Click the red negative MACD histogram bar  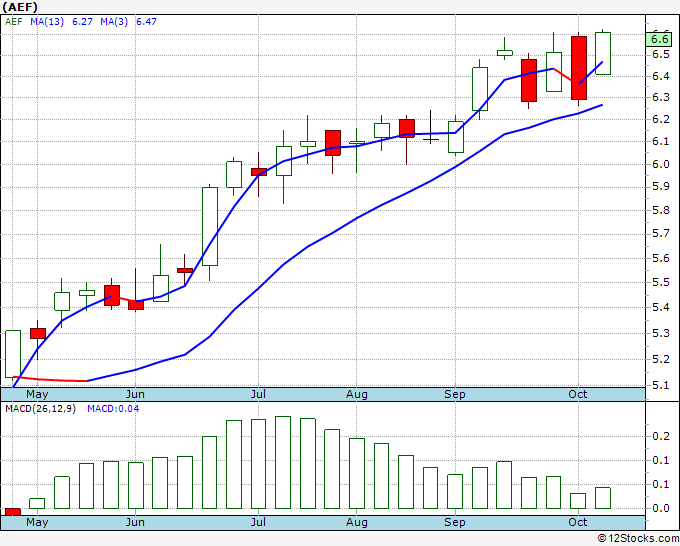click(x=13, y=512)
